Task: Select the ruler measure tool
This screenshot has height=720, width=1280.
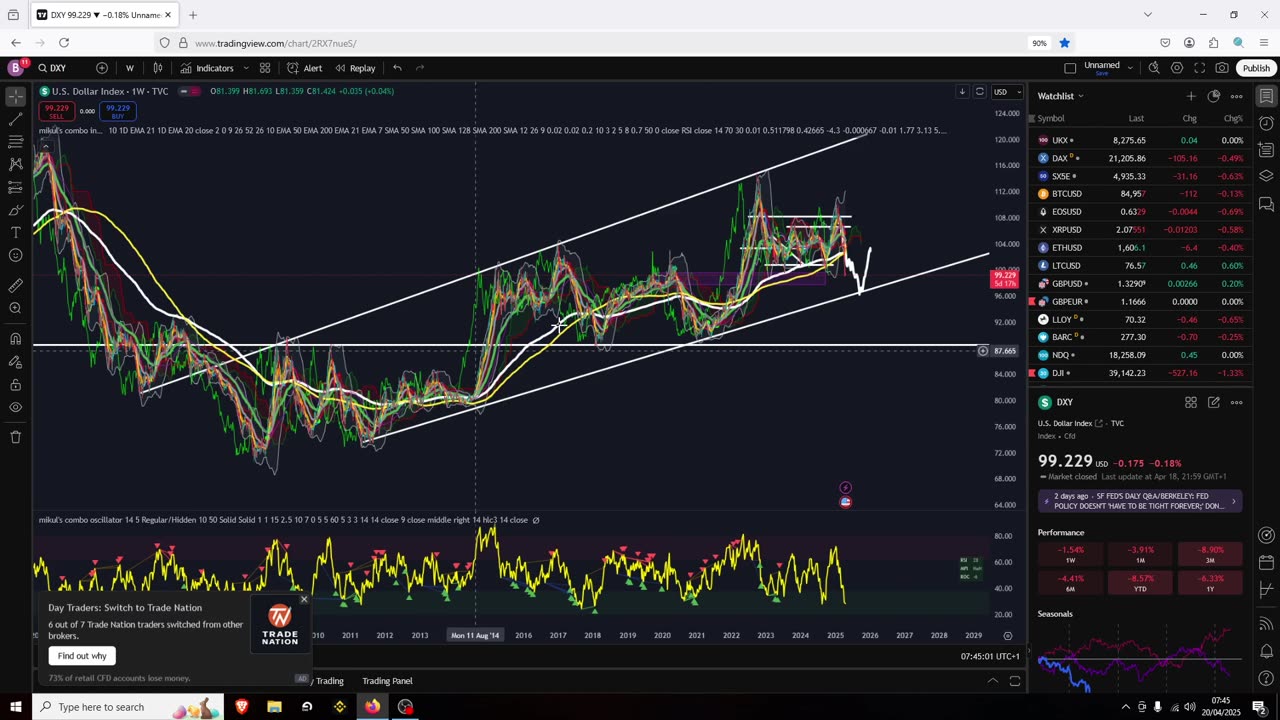Action: click(15, 285)
